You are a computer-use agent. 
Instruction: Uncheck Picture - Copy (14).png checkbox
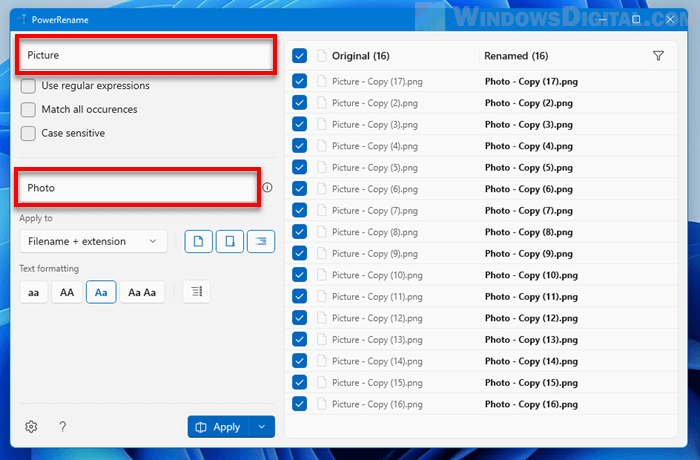[300, 361]
